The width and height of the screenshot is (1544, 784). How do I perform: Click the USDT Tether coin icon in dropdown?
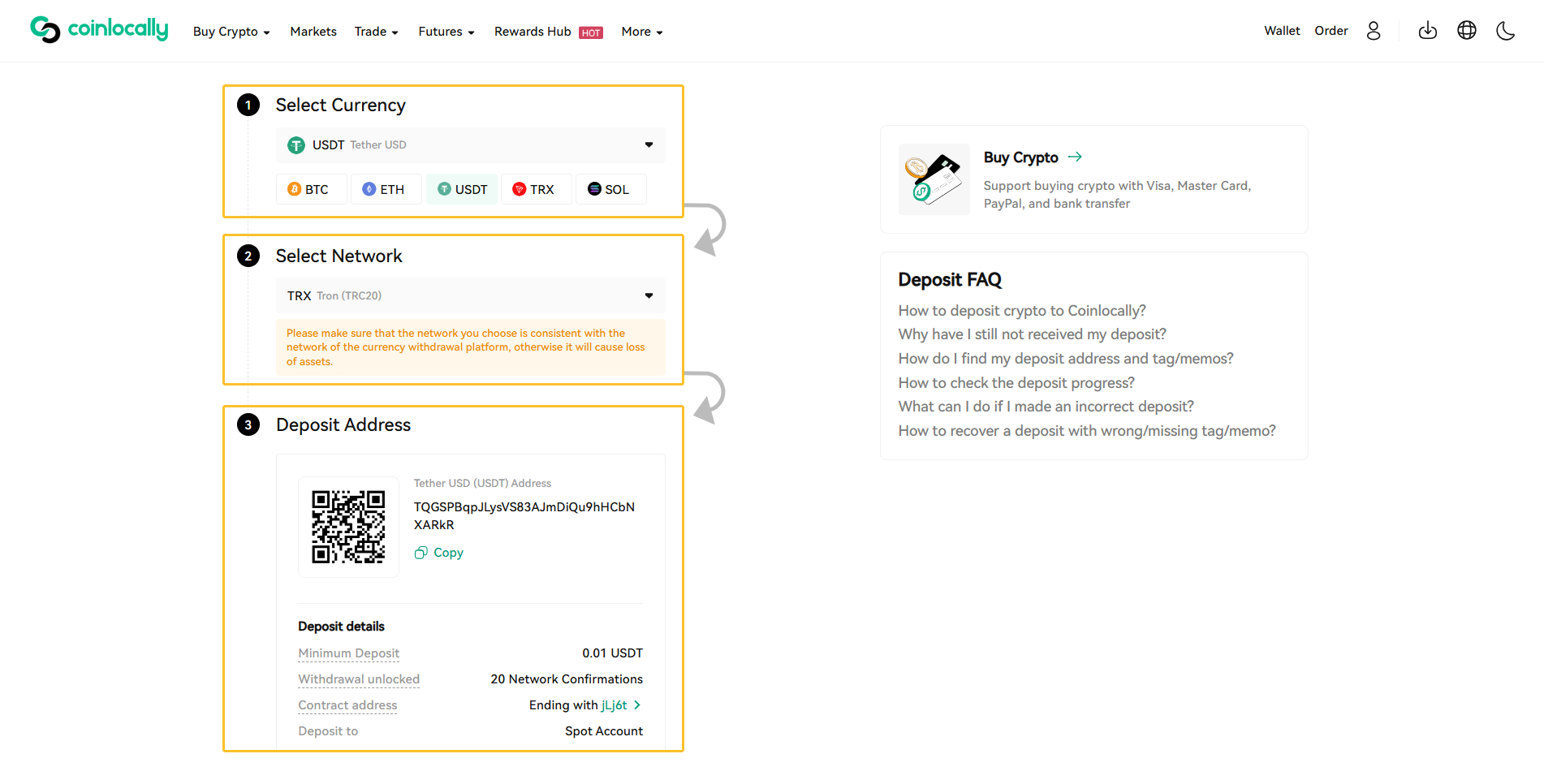pos(296,145)
